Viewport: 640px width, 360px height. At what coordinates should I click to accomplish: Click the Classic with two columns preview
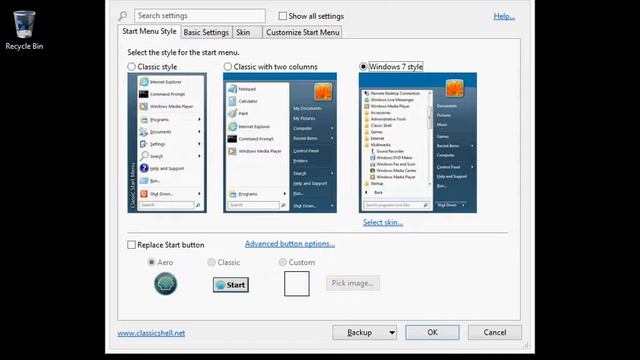(280, 143)
